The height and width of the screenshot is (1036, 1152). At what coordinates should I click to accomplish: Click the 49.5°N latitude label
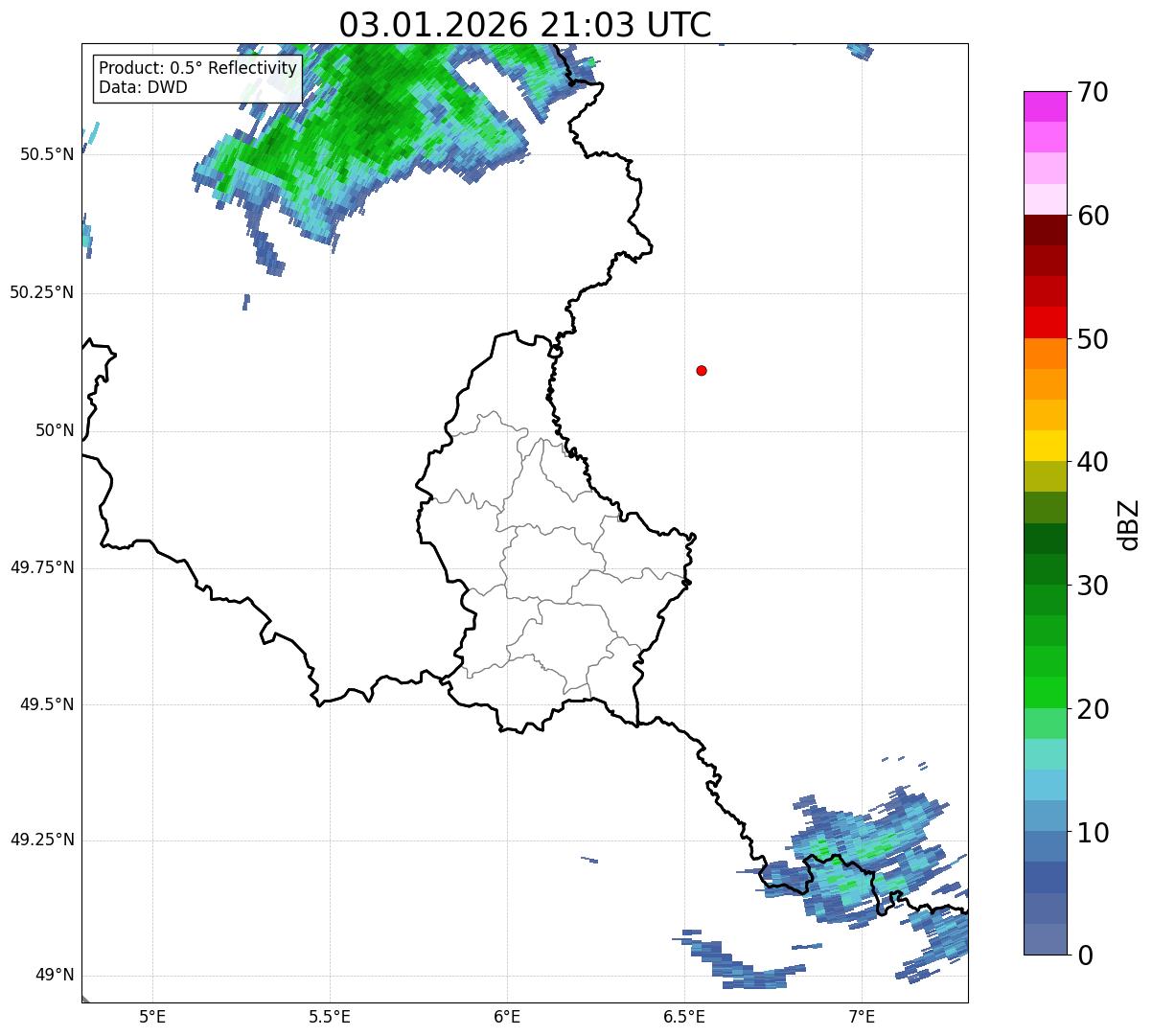tap(47, 704)
